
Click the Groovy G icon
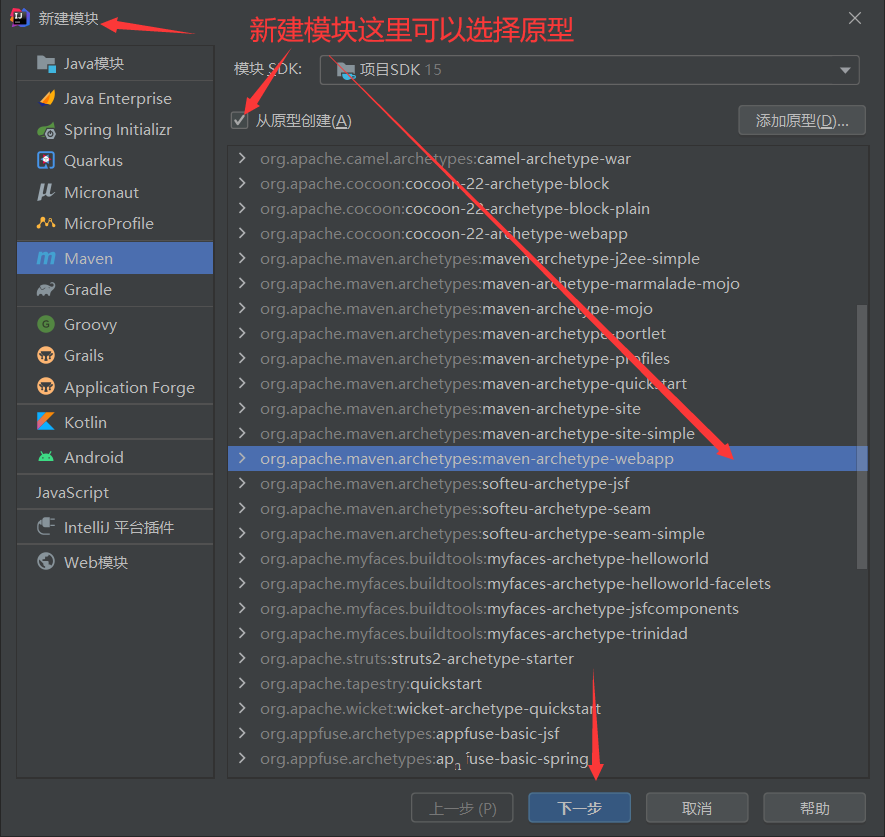click(46, 324)
